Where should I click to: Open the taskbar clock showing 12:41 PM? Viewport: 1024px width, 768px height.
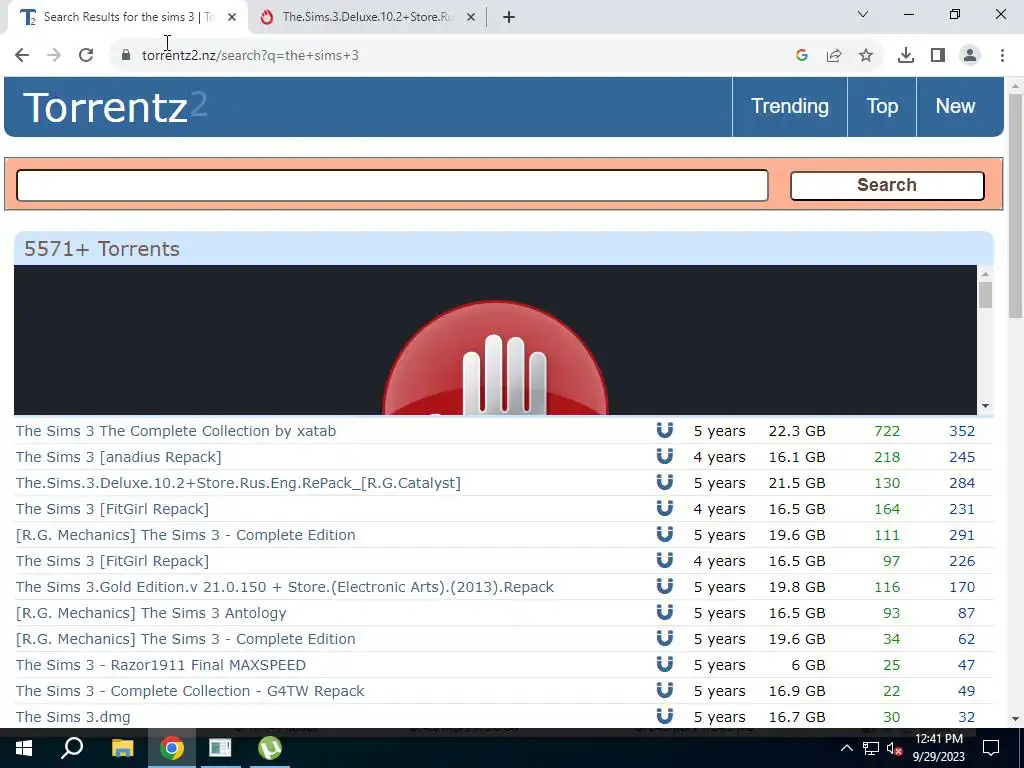click(x=938, y=748)
